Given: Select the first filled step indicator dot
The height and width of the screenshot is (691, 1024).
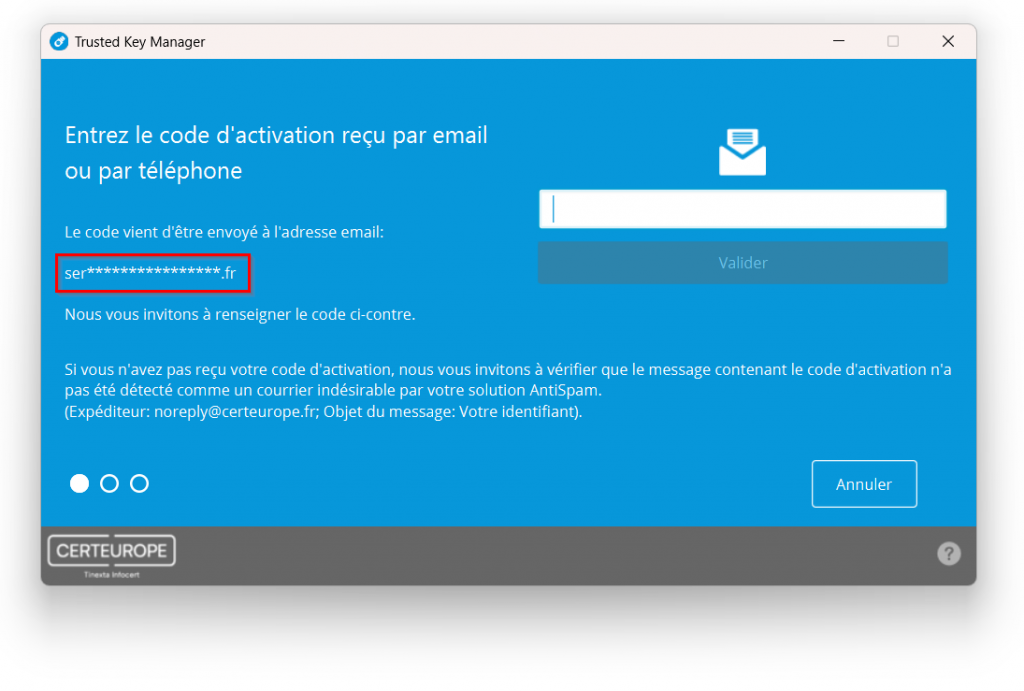Looking at the screenshot, I should click(80, 484).
